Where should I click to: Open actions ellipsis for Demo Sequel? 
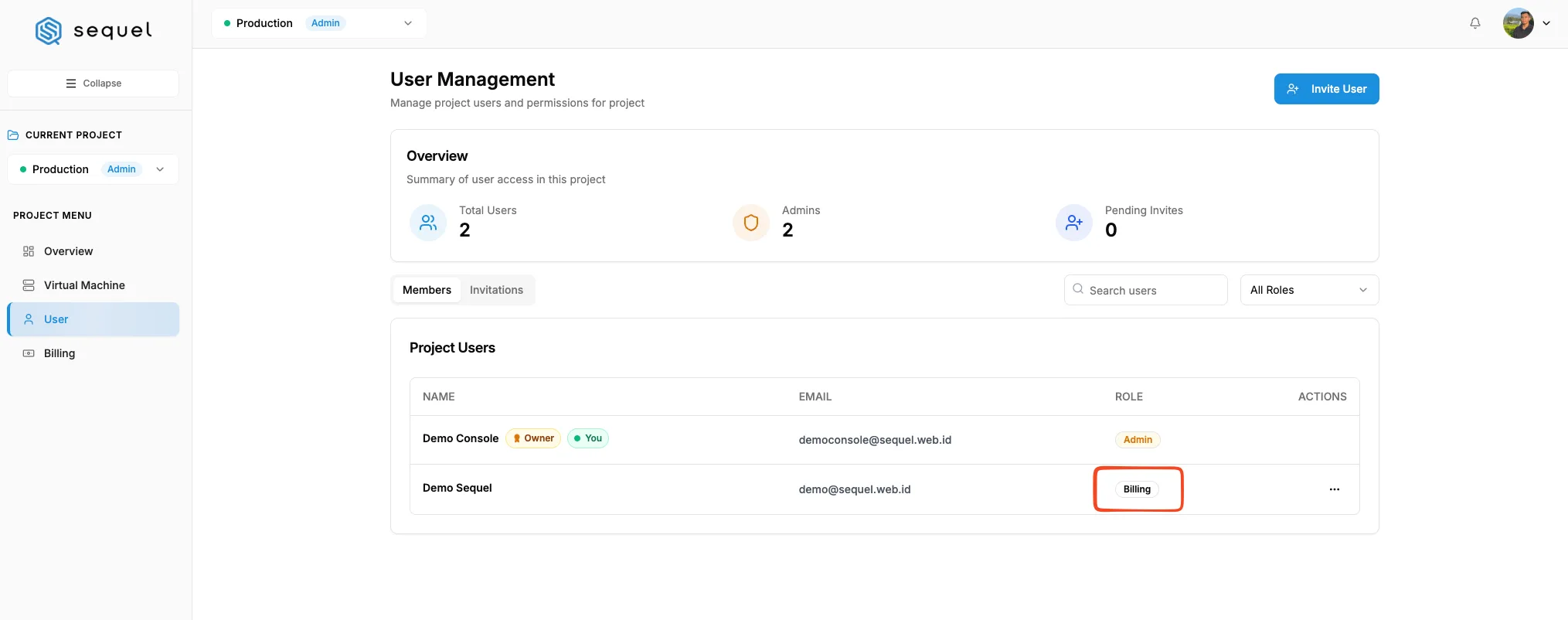coord(1335,489)
